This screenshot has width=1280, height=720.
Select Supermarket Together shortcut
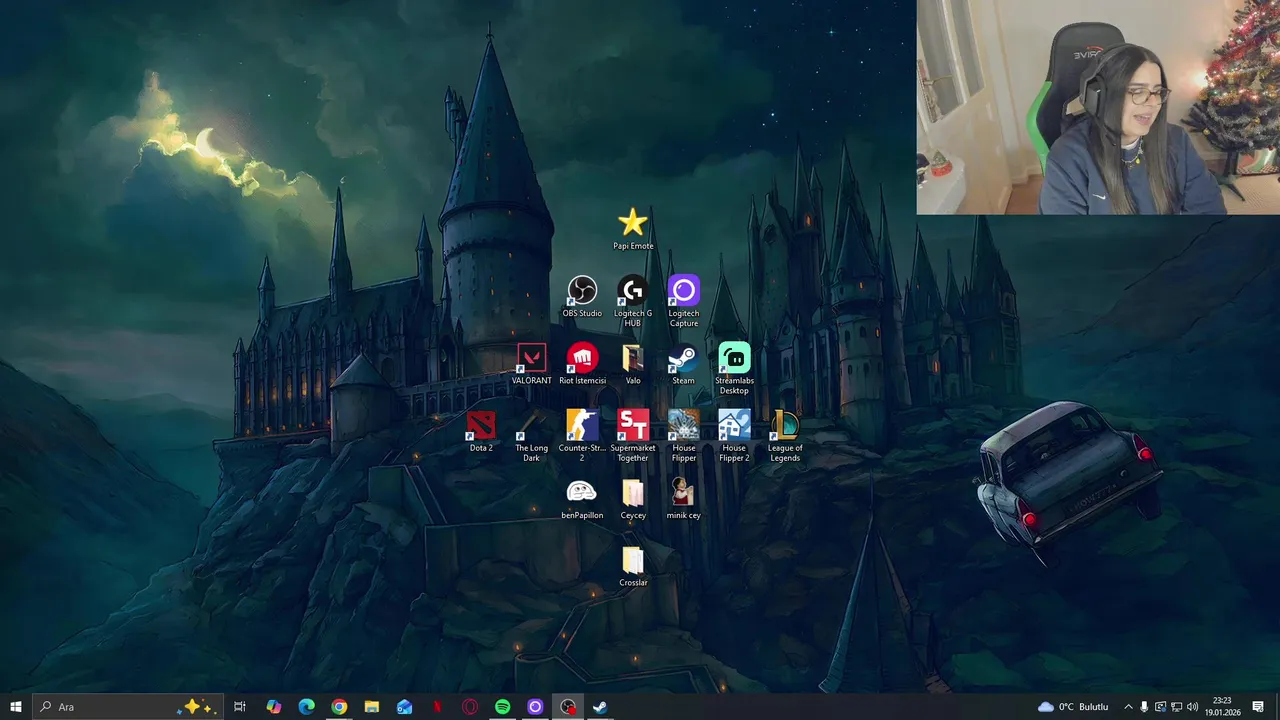tap(633, 435)
